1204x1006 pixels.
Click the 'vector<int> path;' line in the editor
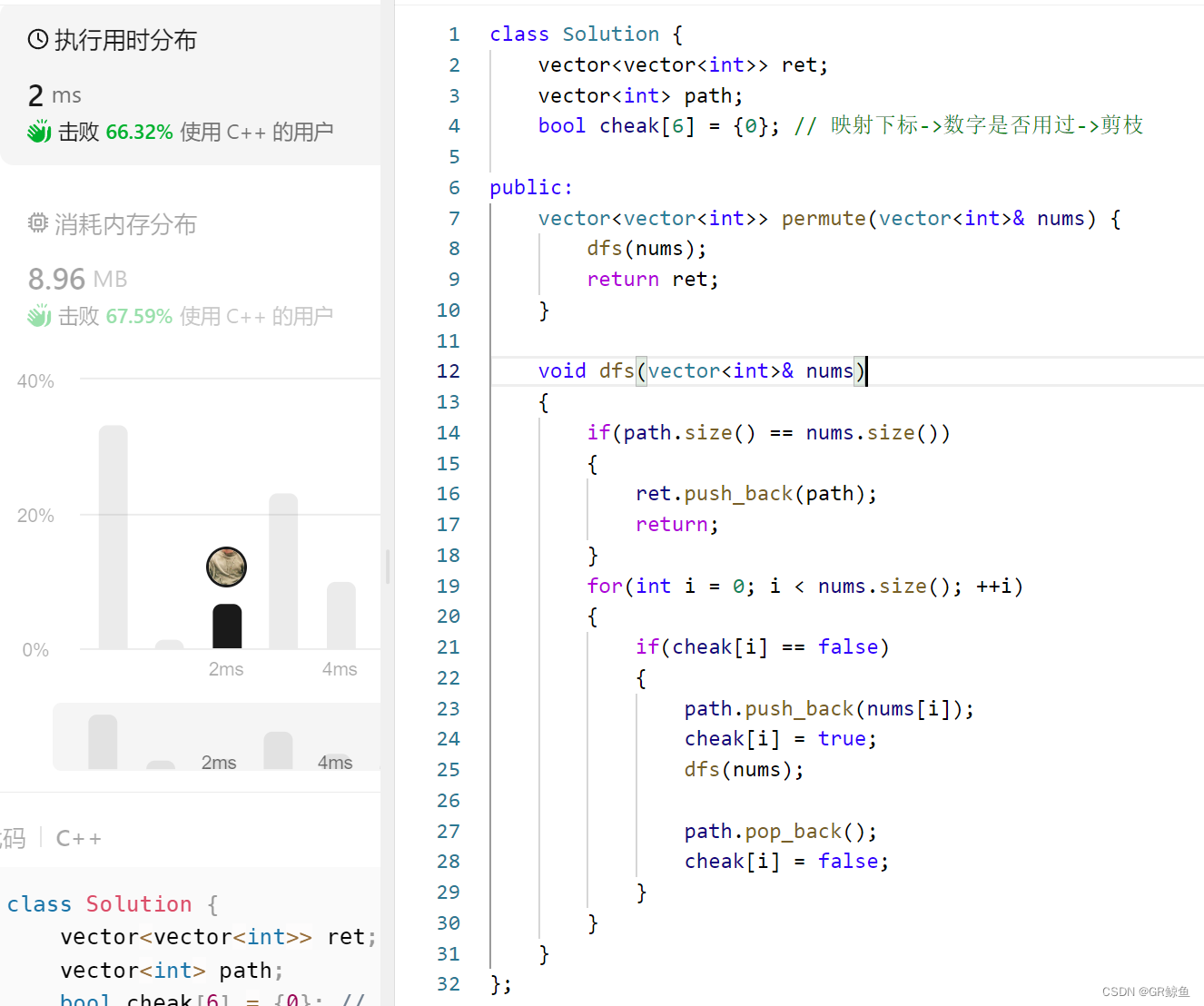pos(641,96)
